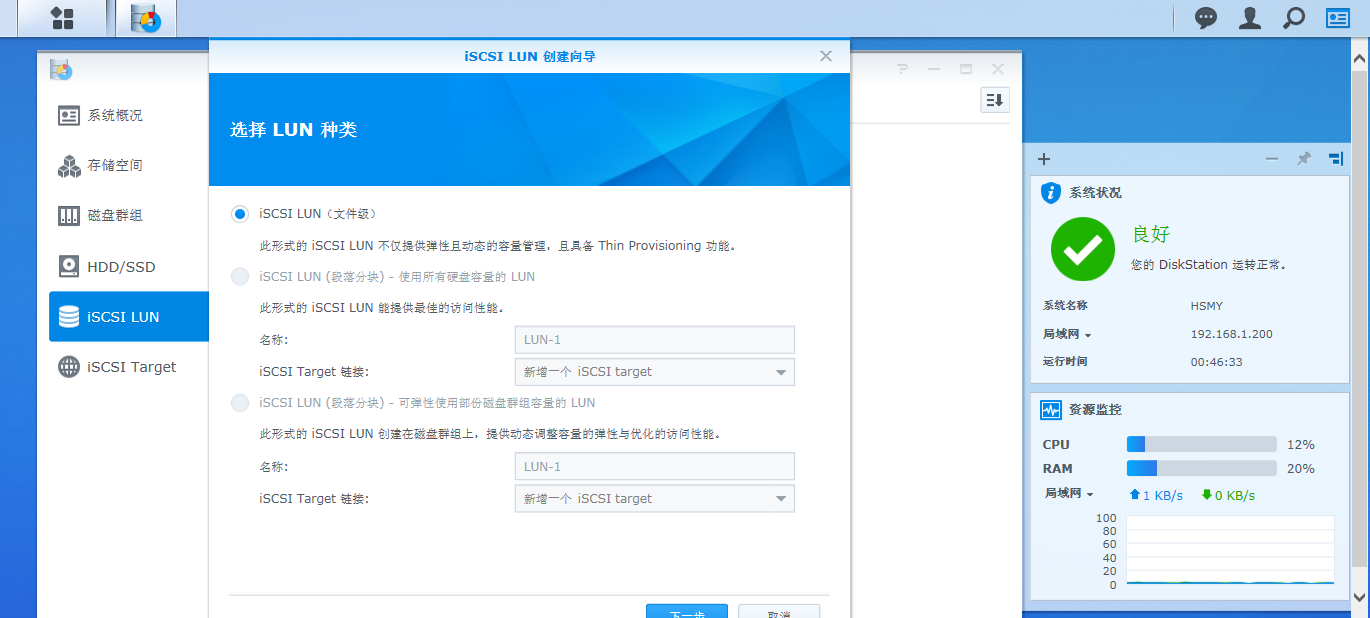Click the 下一步 button

pyautogui.click(x=686, y=612)
